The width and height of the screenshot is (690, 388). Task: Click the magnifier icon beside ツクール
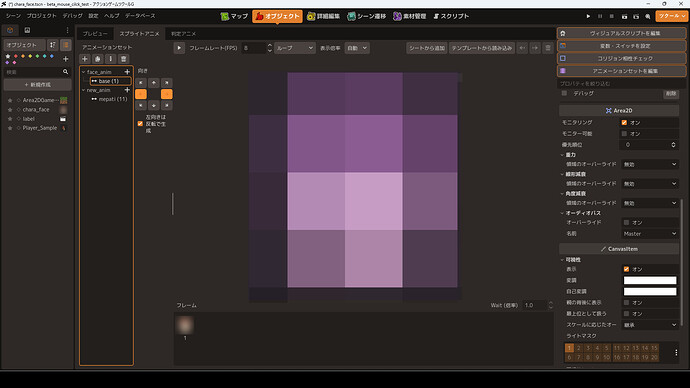(648, 16)
